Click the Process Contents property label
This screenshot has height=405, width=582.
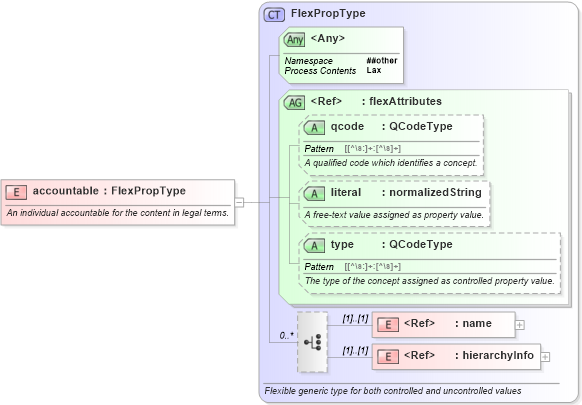(320, 71)
